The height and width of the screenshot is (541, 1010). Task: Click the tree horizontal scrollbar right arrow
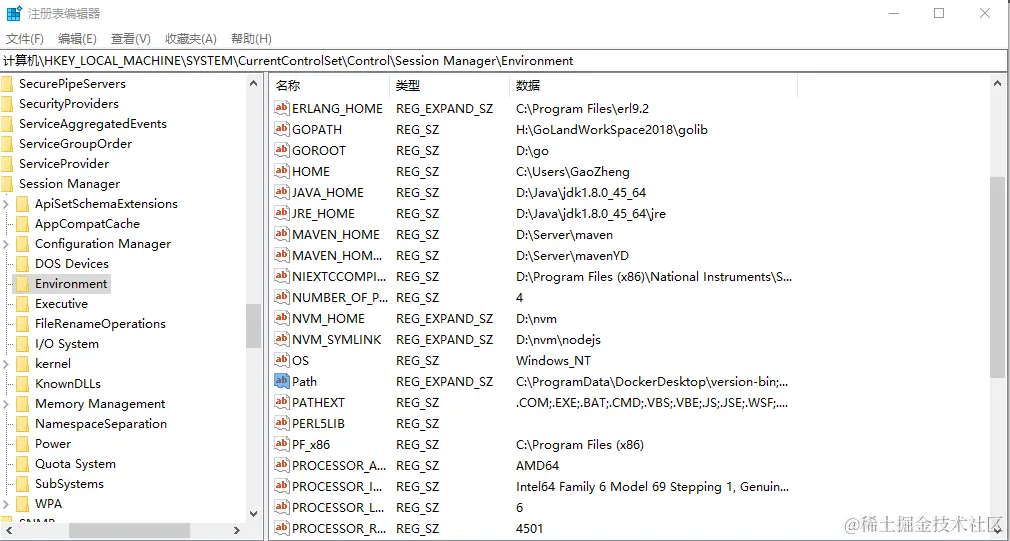pos(237,531)
